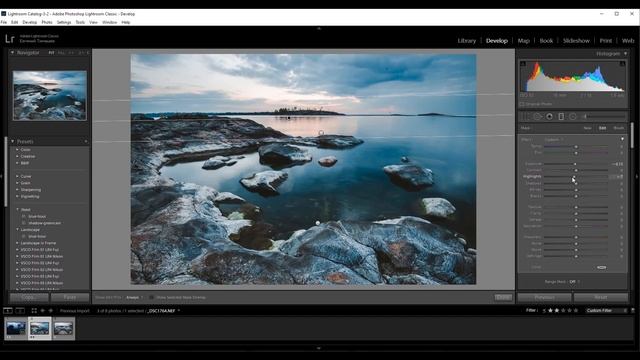Click the rating comparison symbol in Filter
640x360 pixels.
coord(544,311)
